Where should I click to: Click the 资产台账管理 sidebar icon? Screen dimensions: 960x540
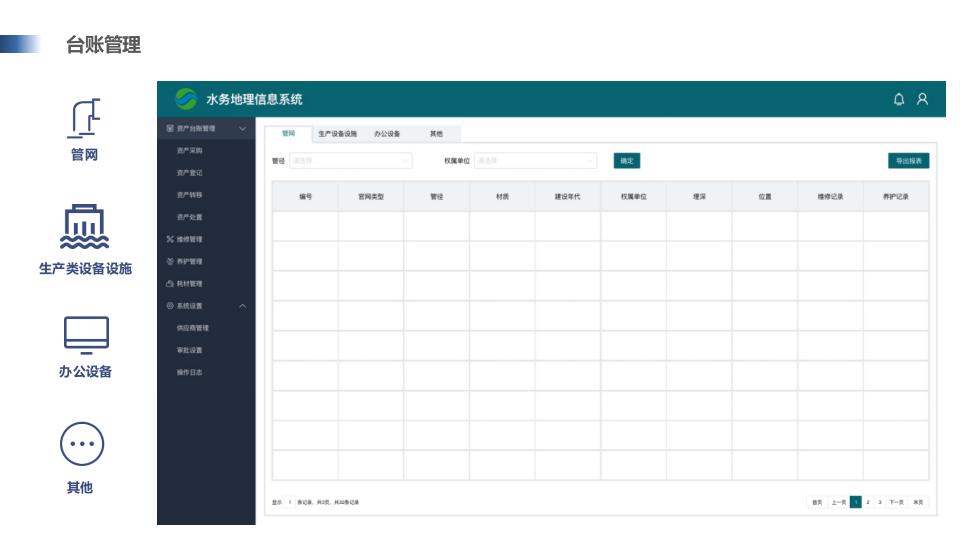[170, 129]
